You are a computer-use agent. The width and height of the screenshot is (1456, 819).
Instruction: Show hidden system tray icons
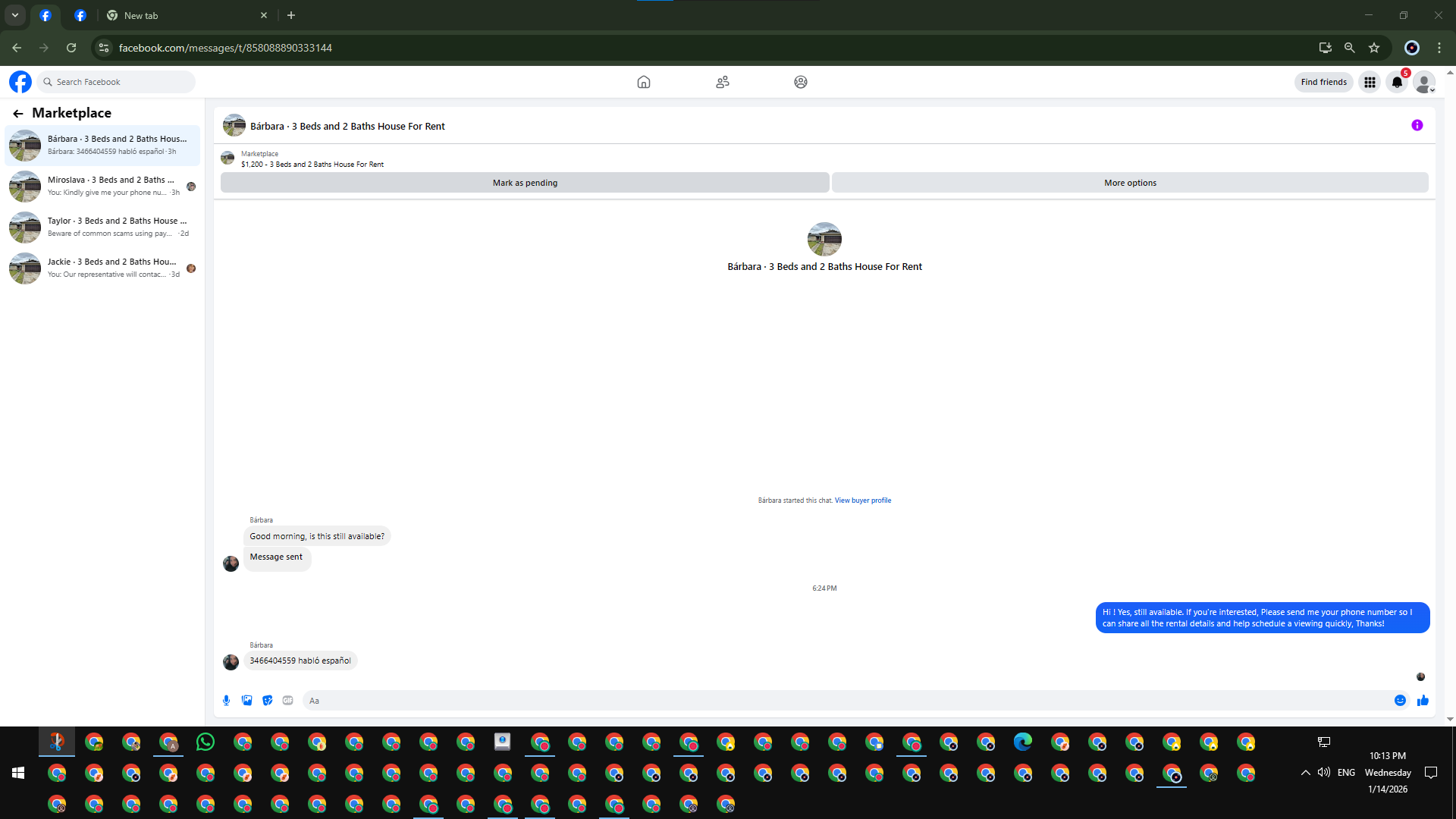1305,773
